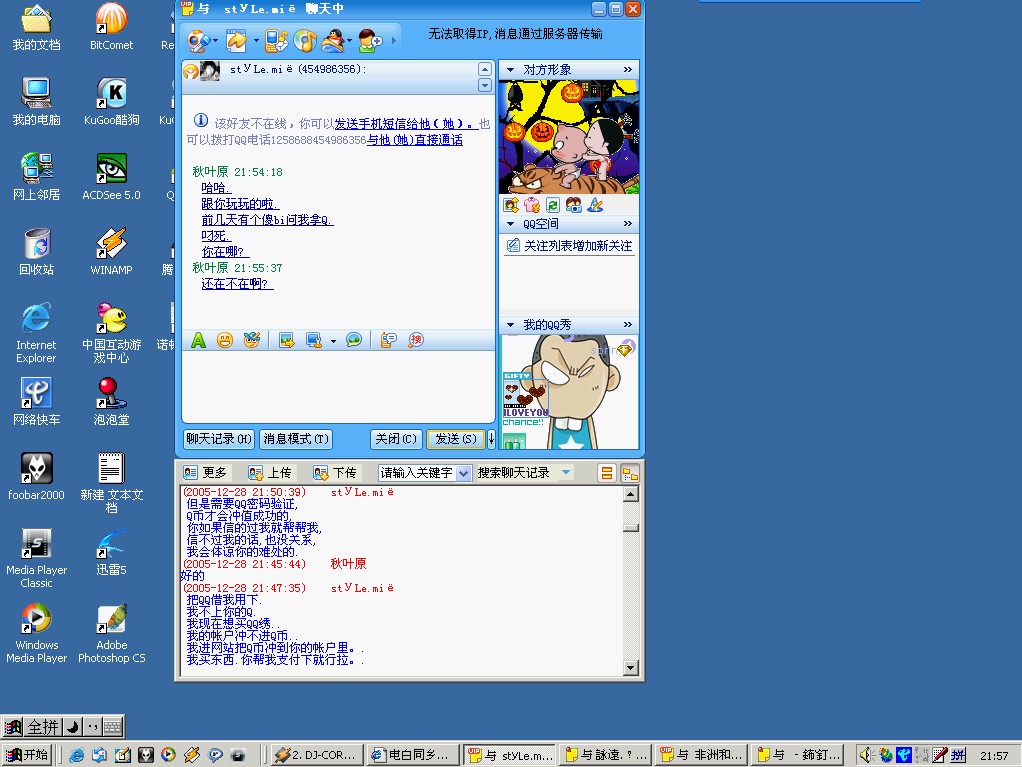
Task: Click the send SMS phone icon
Action: (x=277, y=41)
